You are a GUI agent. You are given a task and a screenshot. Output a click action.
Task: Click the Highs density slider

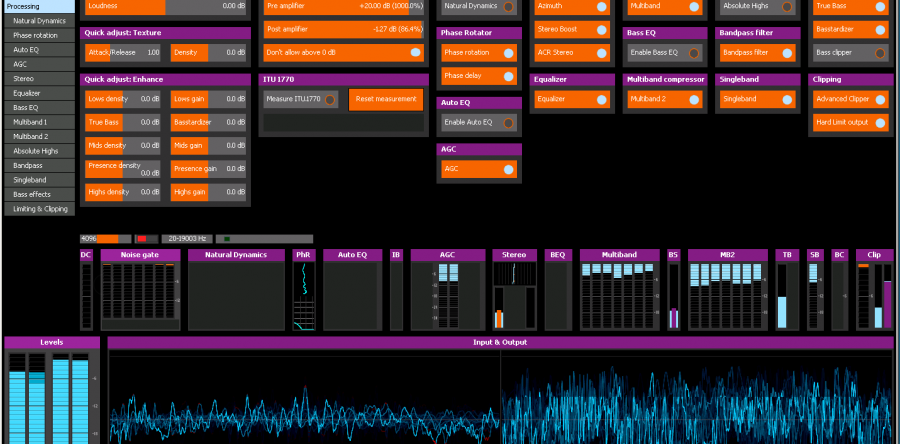(123, 192)
